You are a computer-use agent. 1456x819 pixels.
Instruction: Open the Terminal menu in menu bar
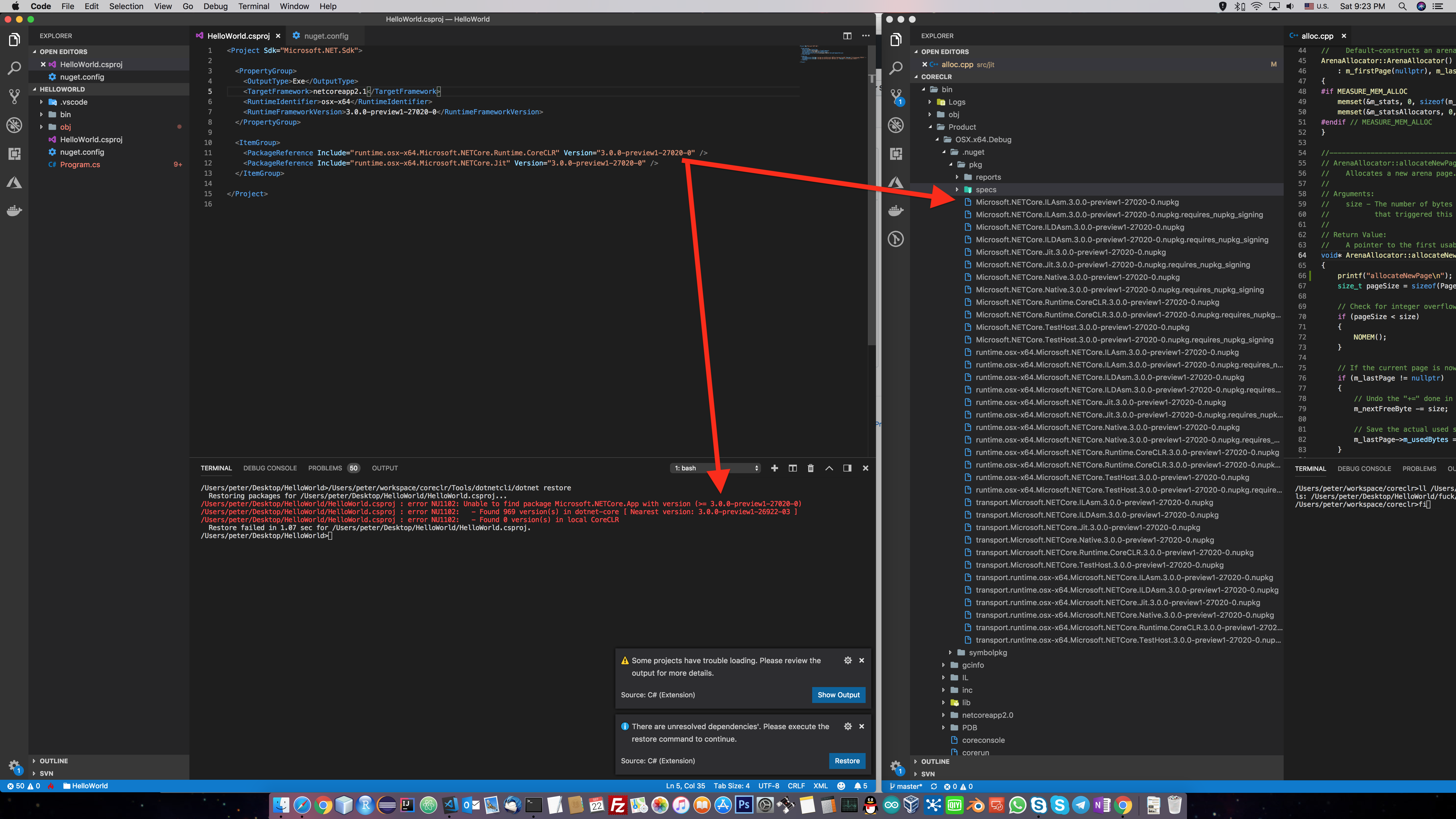pyautogui.click(x=253, y=6)
